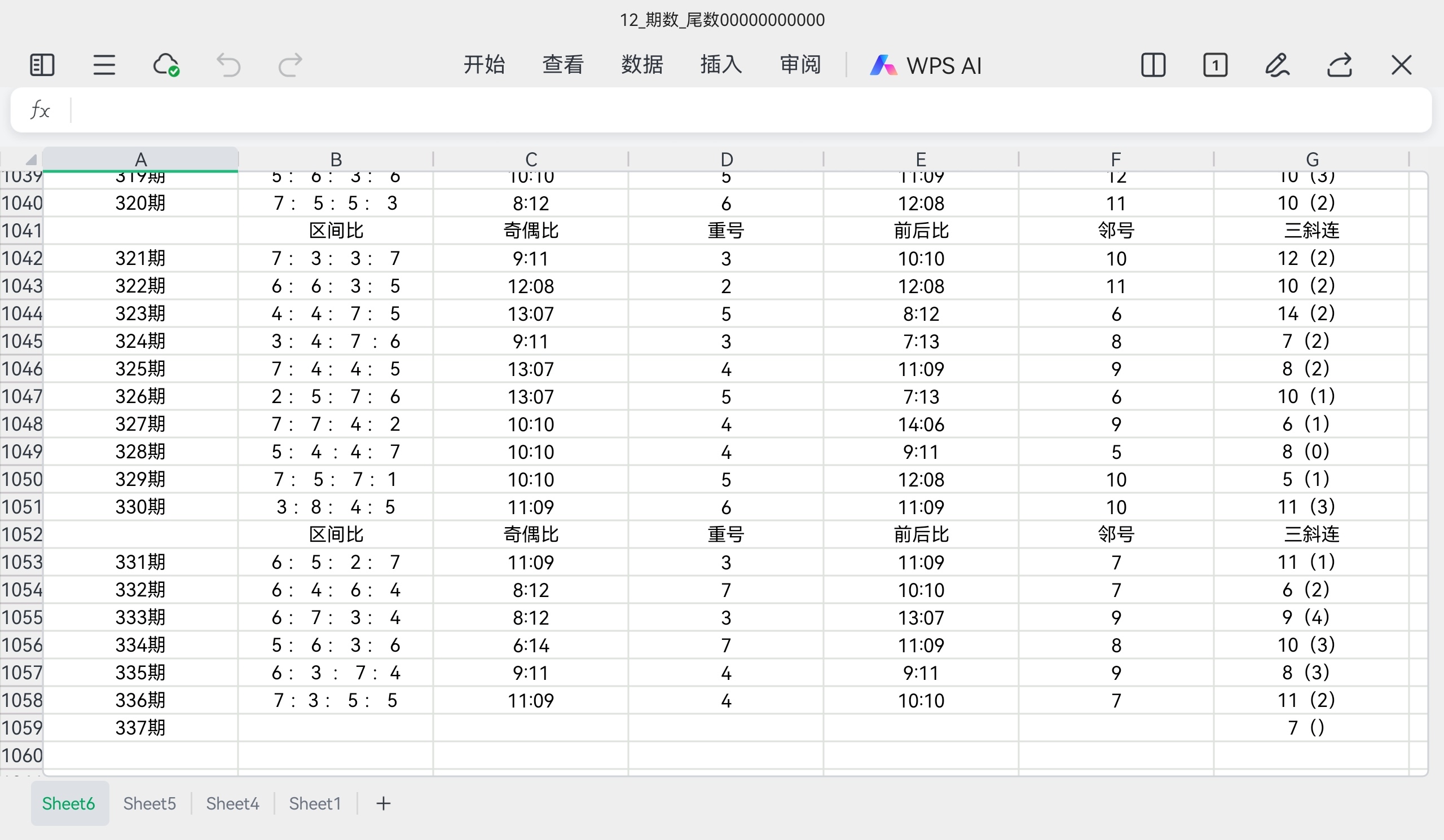Redo the last action
The height and width of the screenshot is (840, 1444).
[x=290, y=65]
